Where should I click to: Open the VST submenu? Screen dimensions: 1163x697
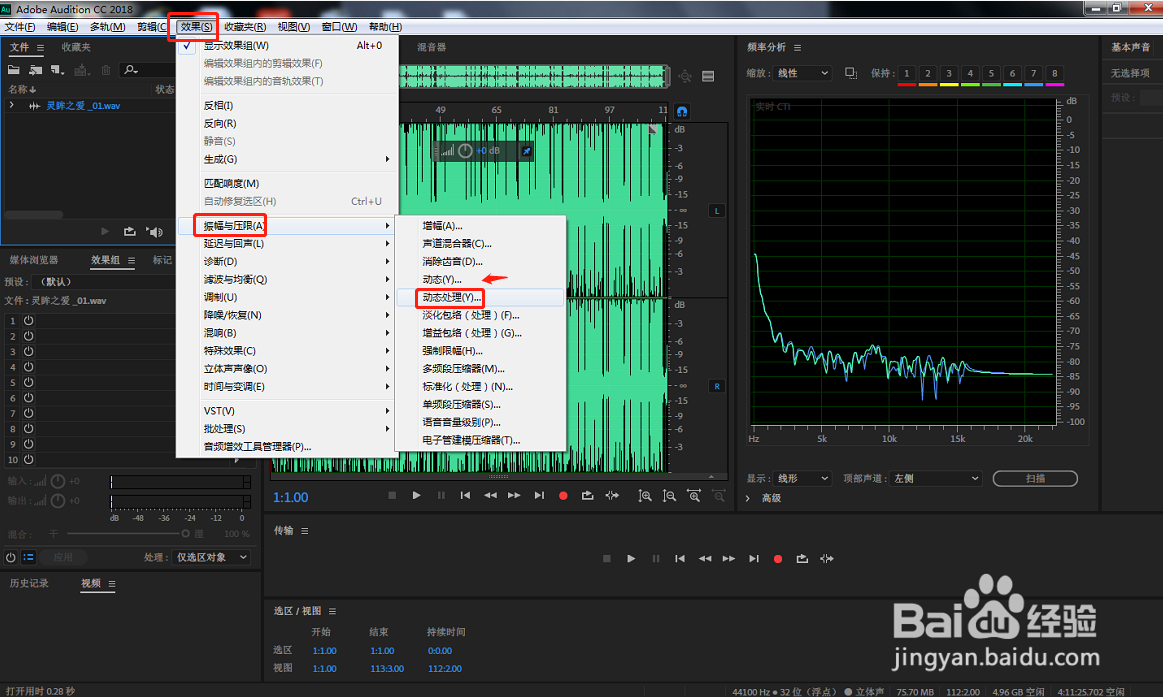(286, 411)
